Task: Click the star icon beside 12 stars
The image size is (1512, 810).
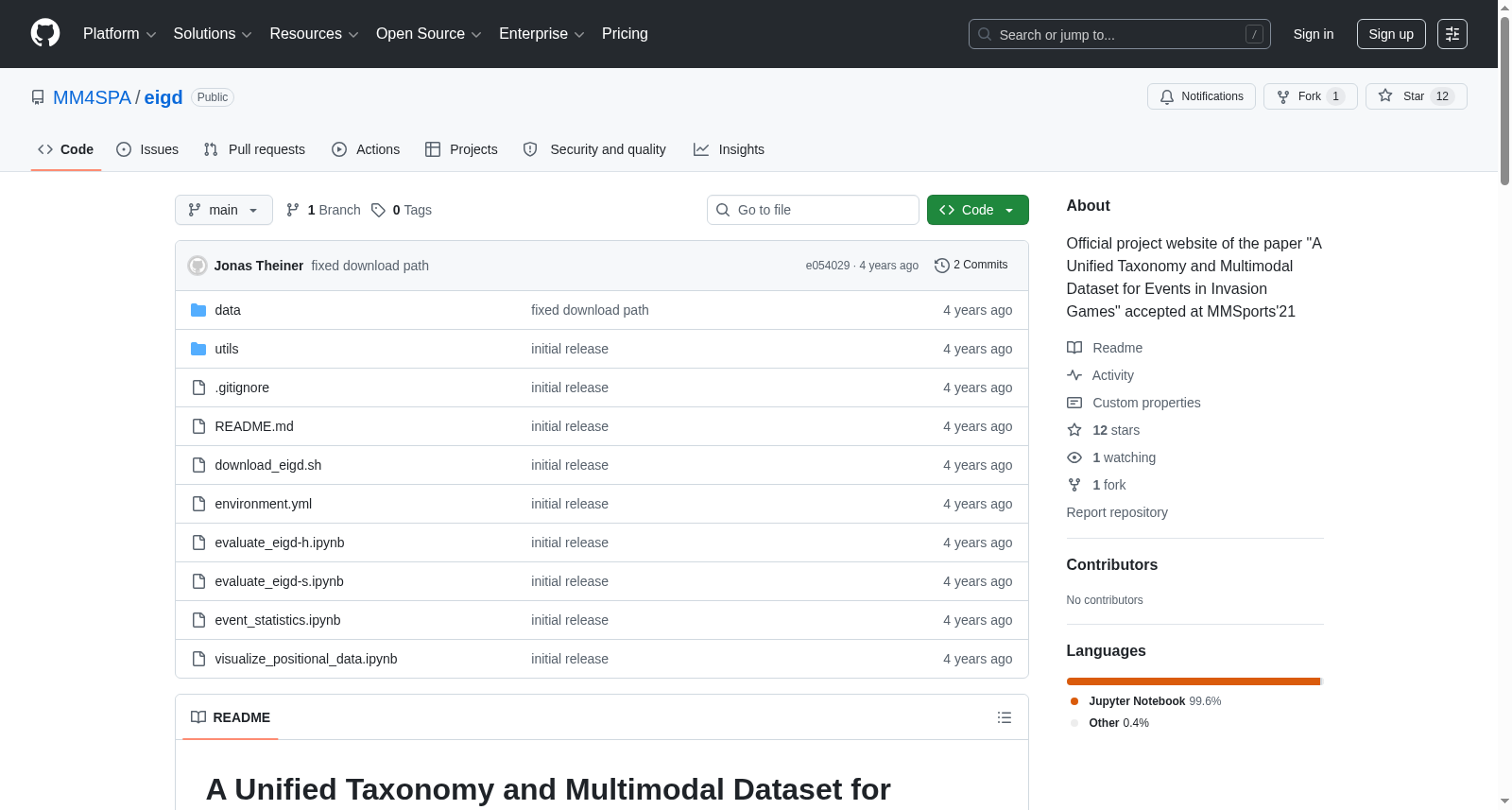Action: [x=1074, y=430]
